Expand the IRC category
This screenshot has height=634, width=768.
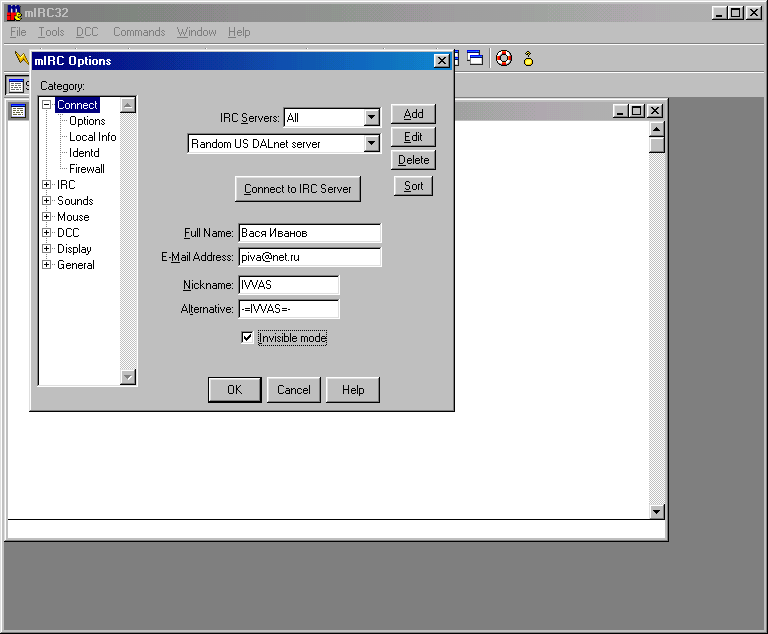[x=47, y=185]
